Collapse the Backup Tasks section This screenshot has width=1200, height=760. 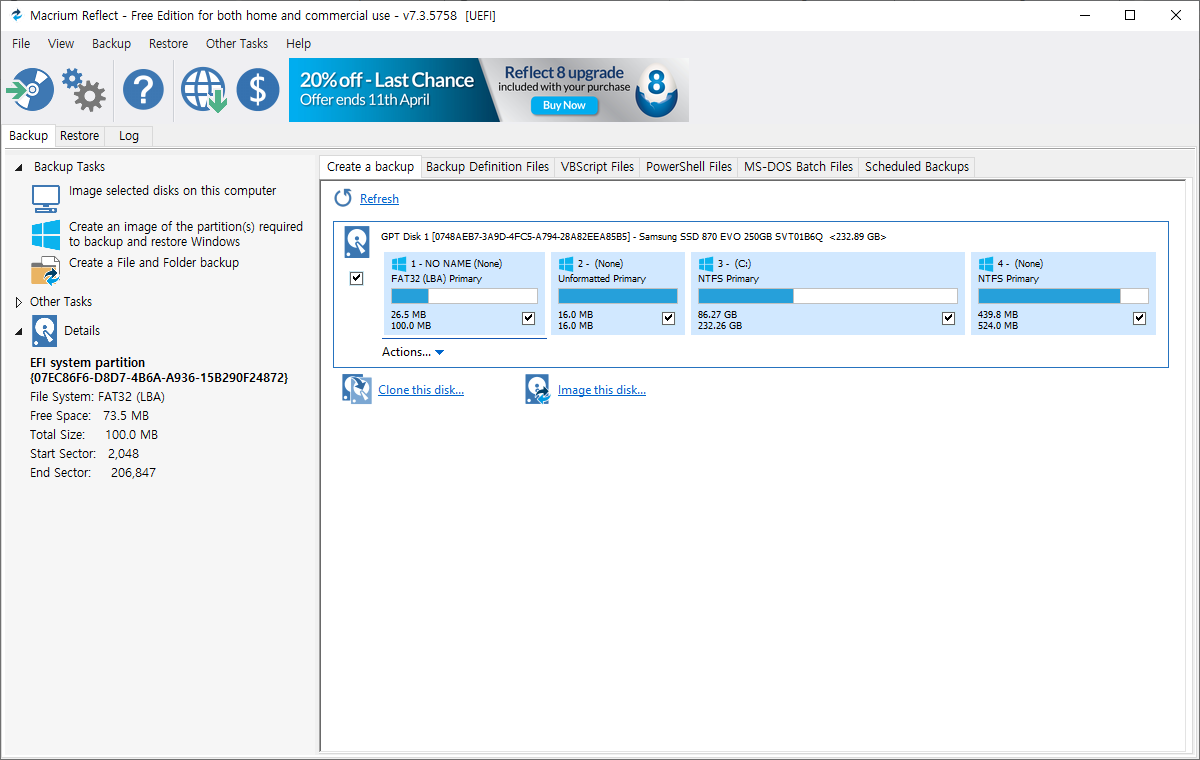[x=19, y=167]
